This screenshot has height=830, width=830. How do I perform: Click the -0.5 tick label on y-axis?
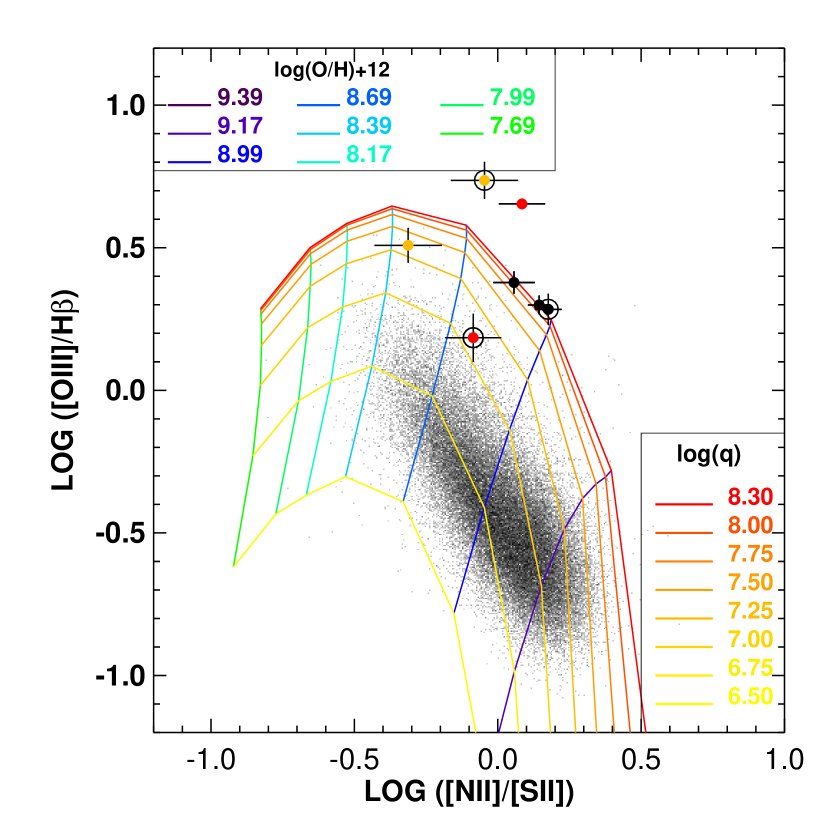point(120,533)
